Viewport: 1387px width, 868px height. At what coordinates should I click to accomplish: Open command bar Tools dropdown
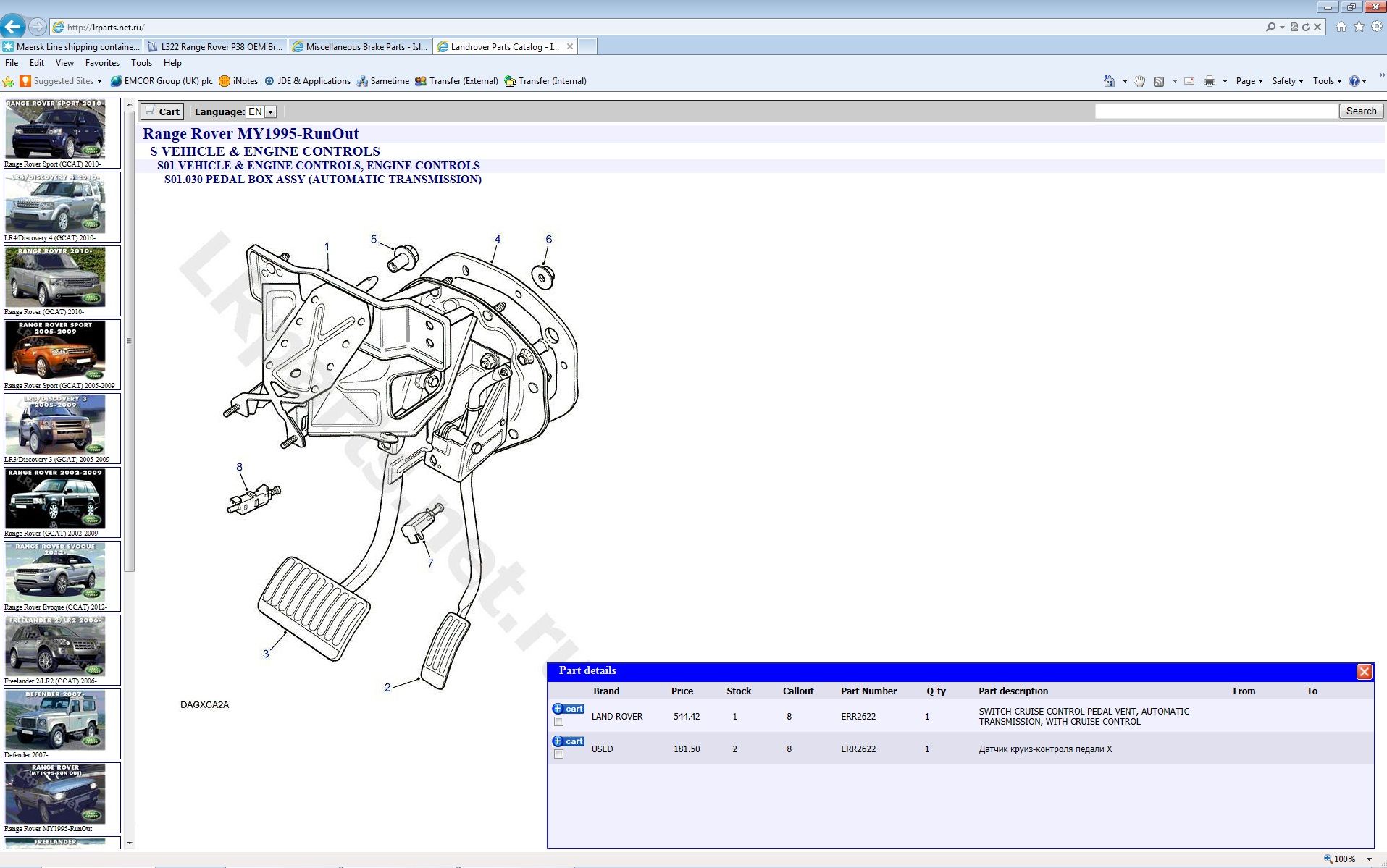pyautogui.click(x=1327, y=81)
